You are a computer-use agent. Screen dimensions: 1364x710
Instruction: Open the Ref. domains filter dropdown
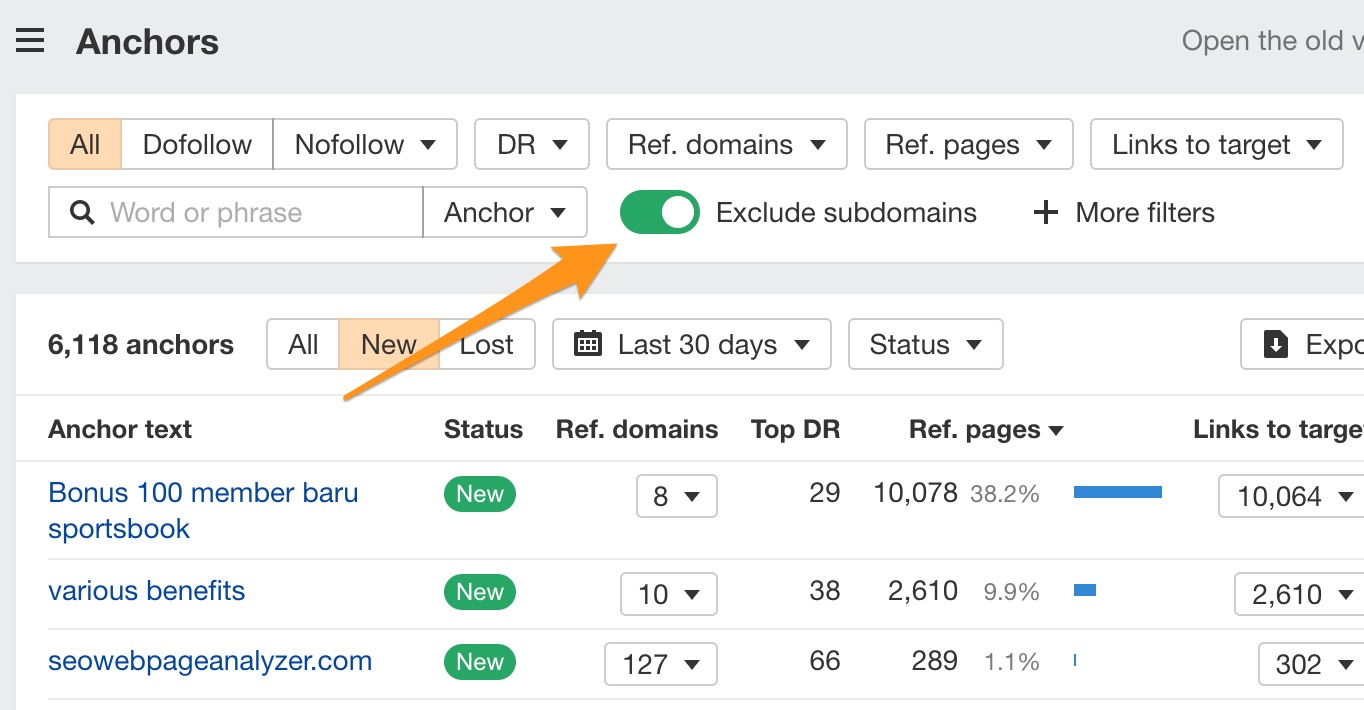[x=726, y=145]
